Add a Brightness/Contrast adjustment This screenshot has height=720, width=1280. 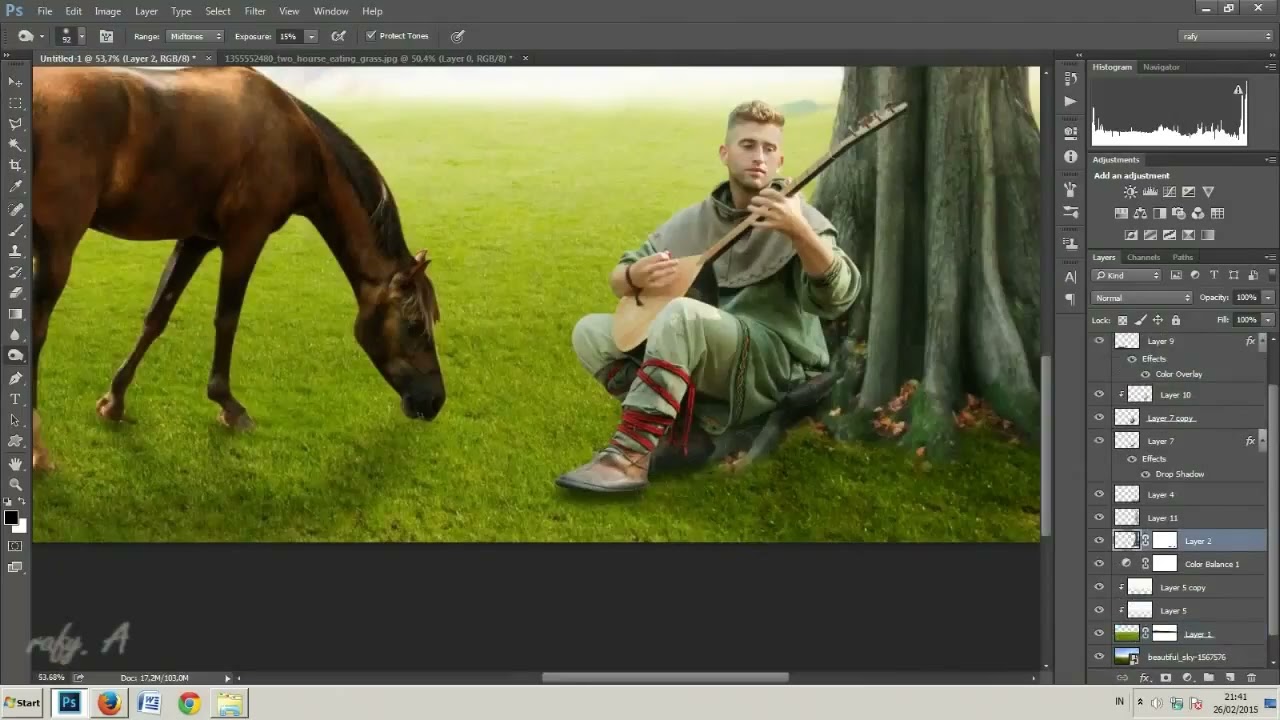pyautogui.click(x=1130, y=192)
